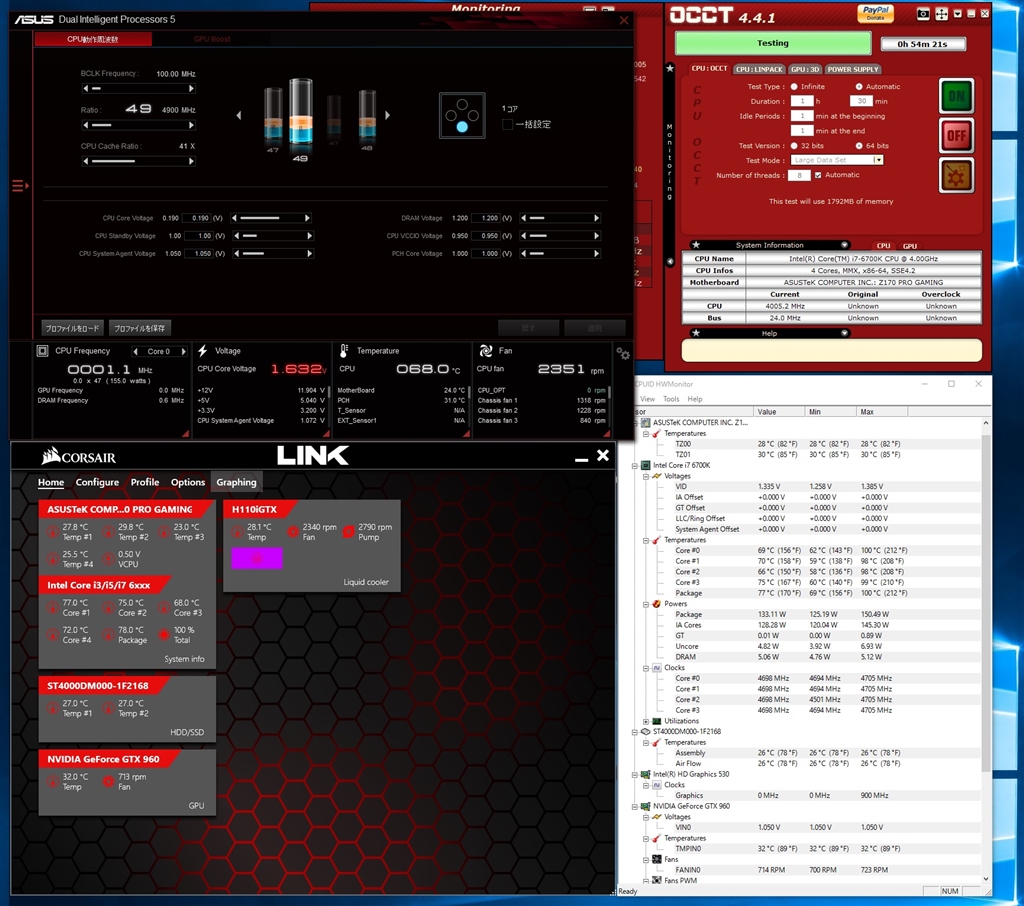The height and width of the screenshot is (906, 1024).
Task: Click the CPU Frequency chip icon
Action: (42, 351)
